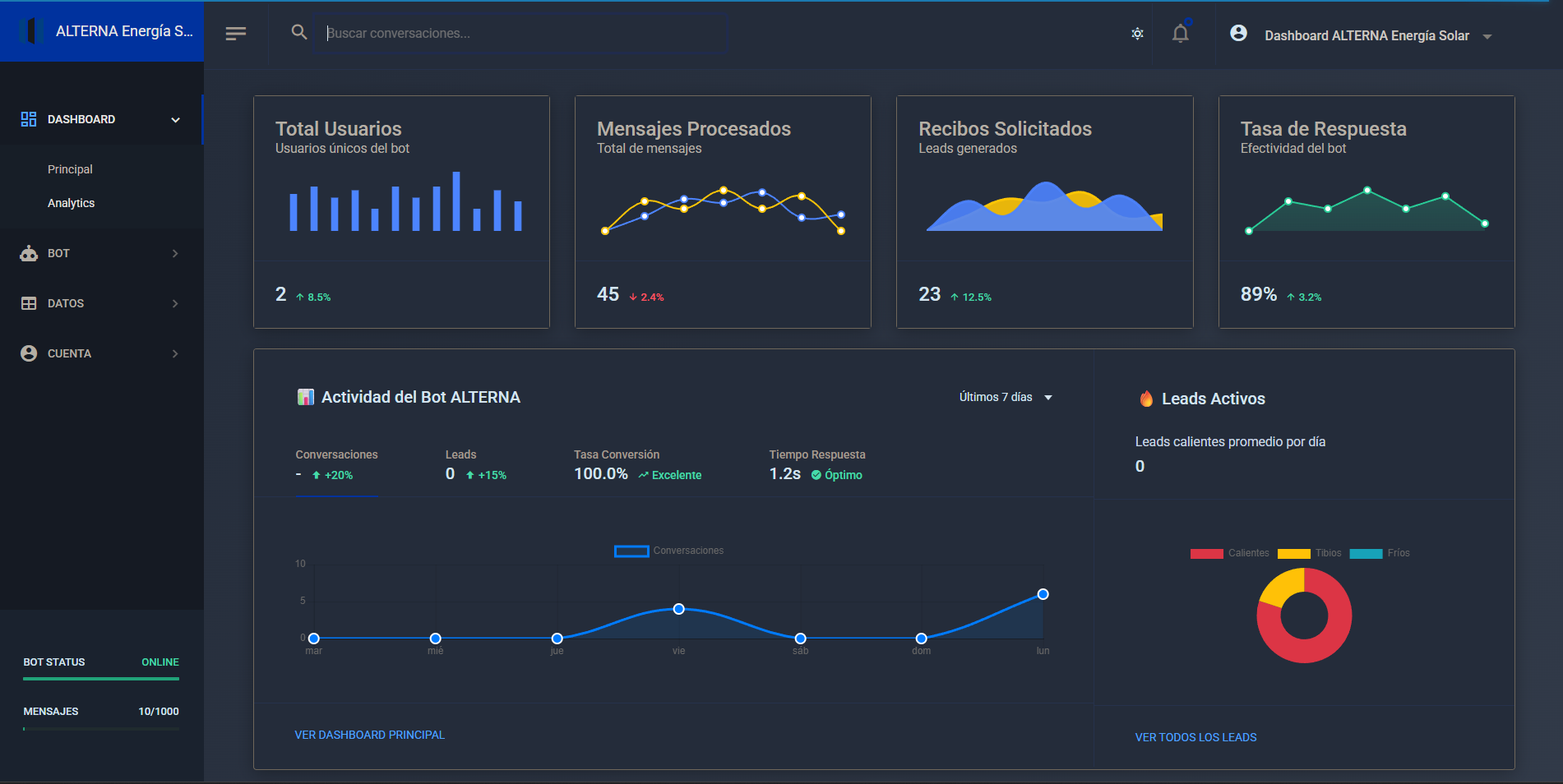Open the 'Últimos 7 días' dropdown
Image resolution: width=1563 pixels, height=784 pixels.
(1005, 397)
